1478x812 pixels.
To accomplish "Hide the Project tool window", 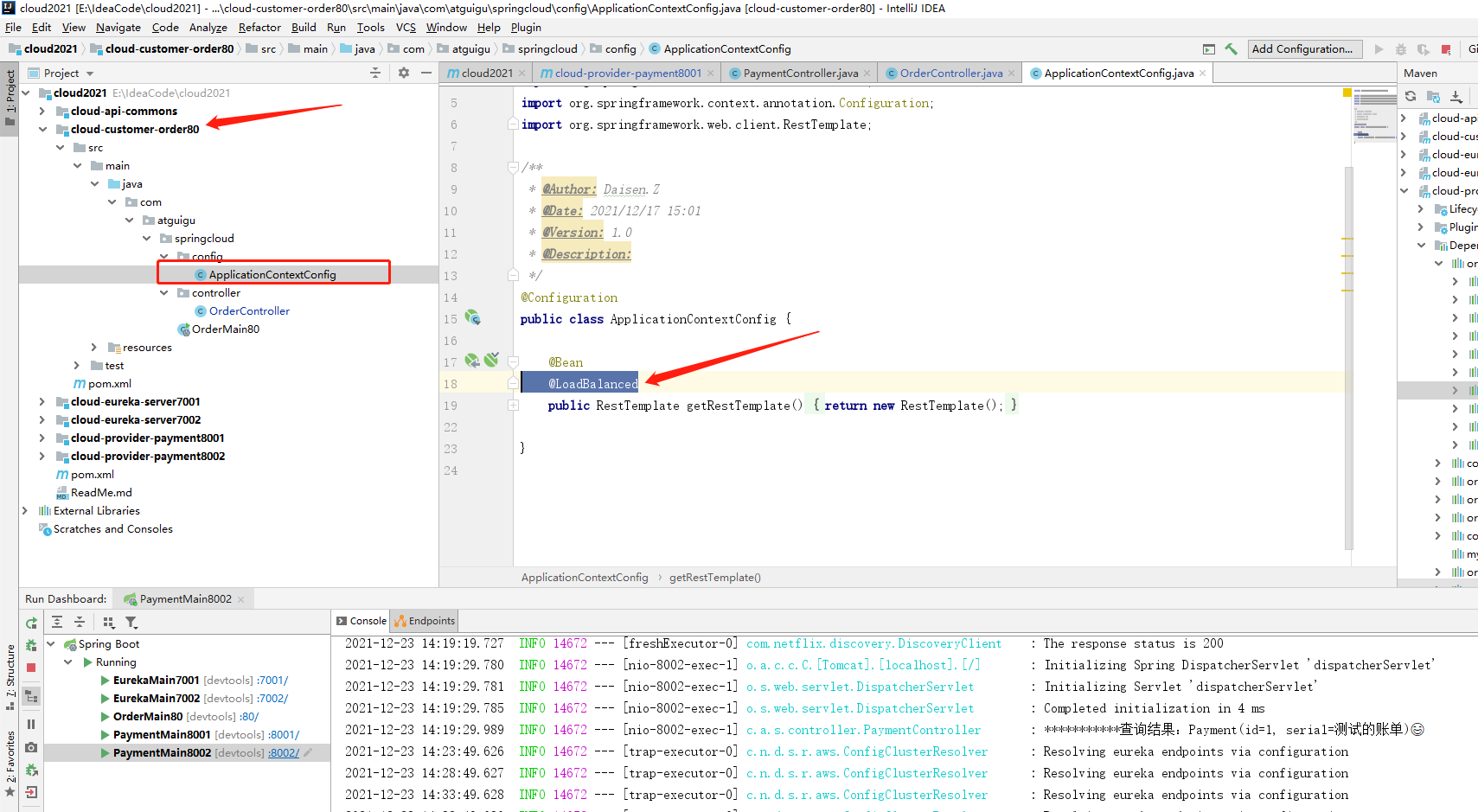I will tap(426, 74).
